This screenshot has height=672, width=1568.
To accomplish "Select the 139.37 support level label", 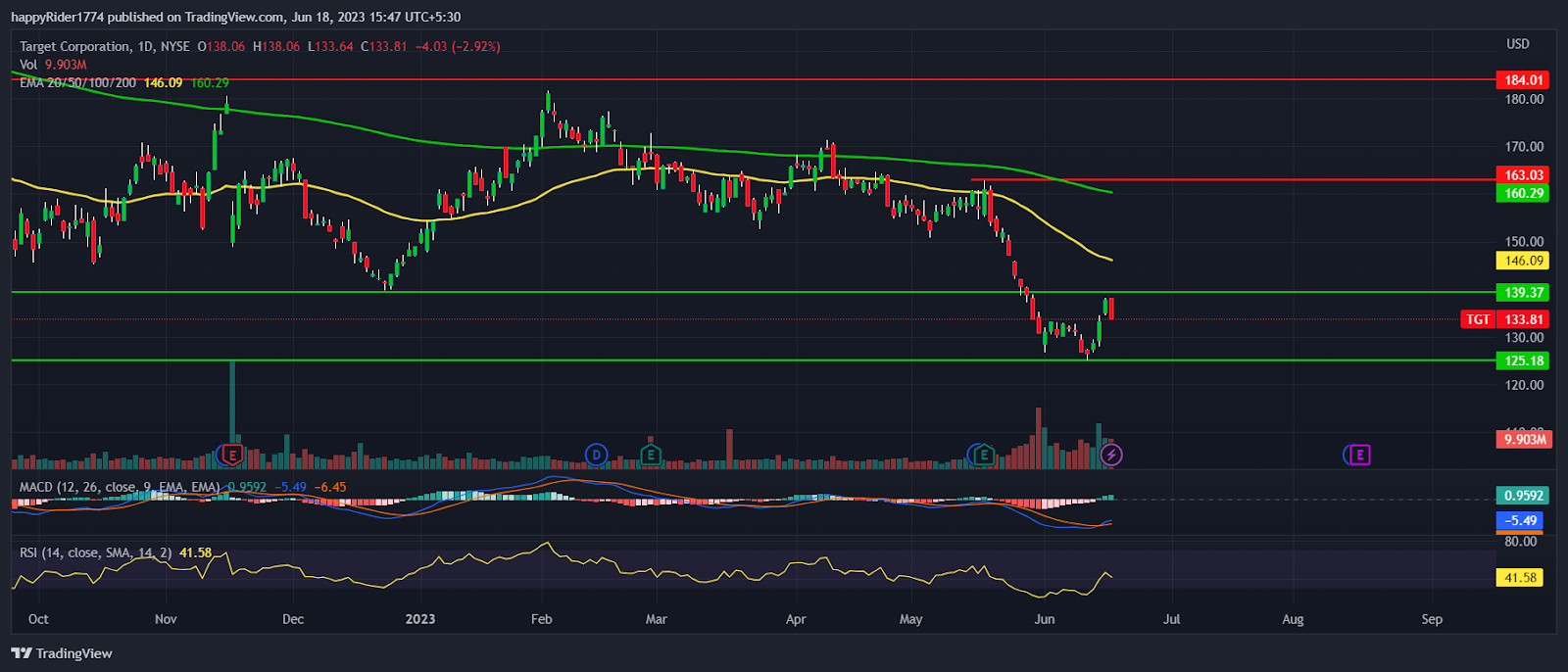I will coord(1524,293).
